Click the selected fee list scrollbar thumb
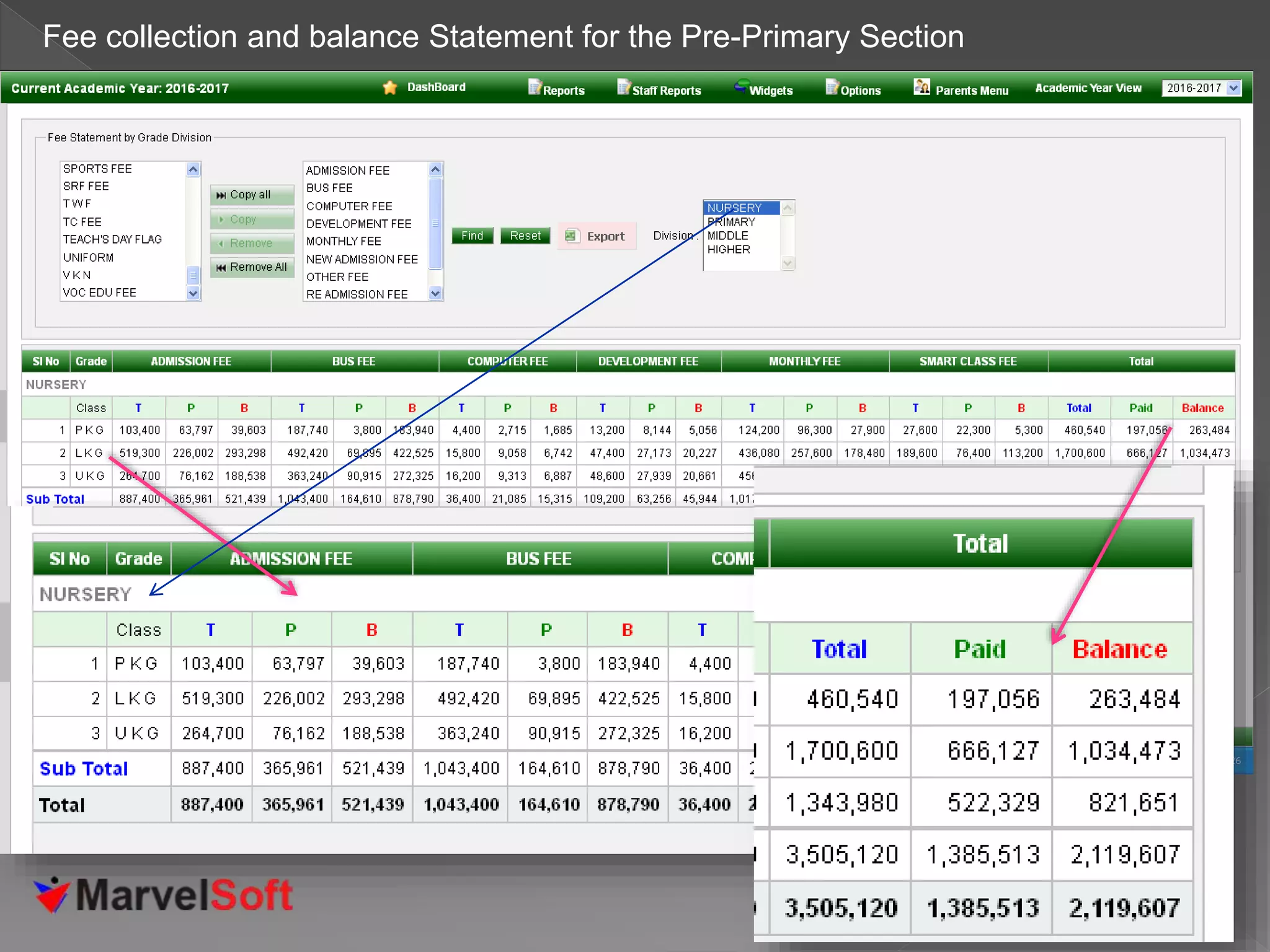The height and width of the screenshot is (952, 1270). (x=435, y=223)
